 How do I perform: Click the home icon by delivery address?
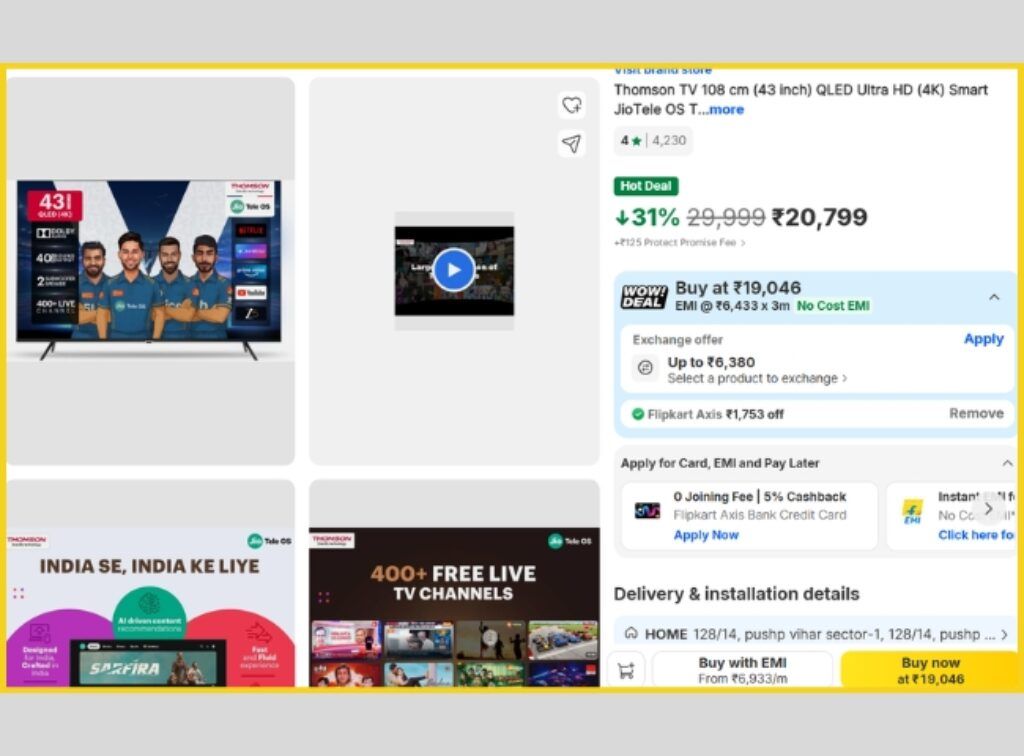631,633
